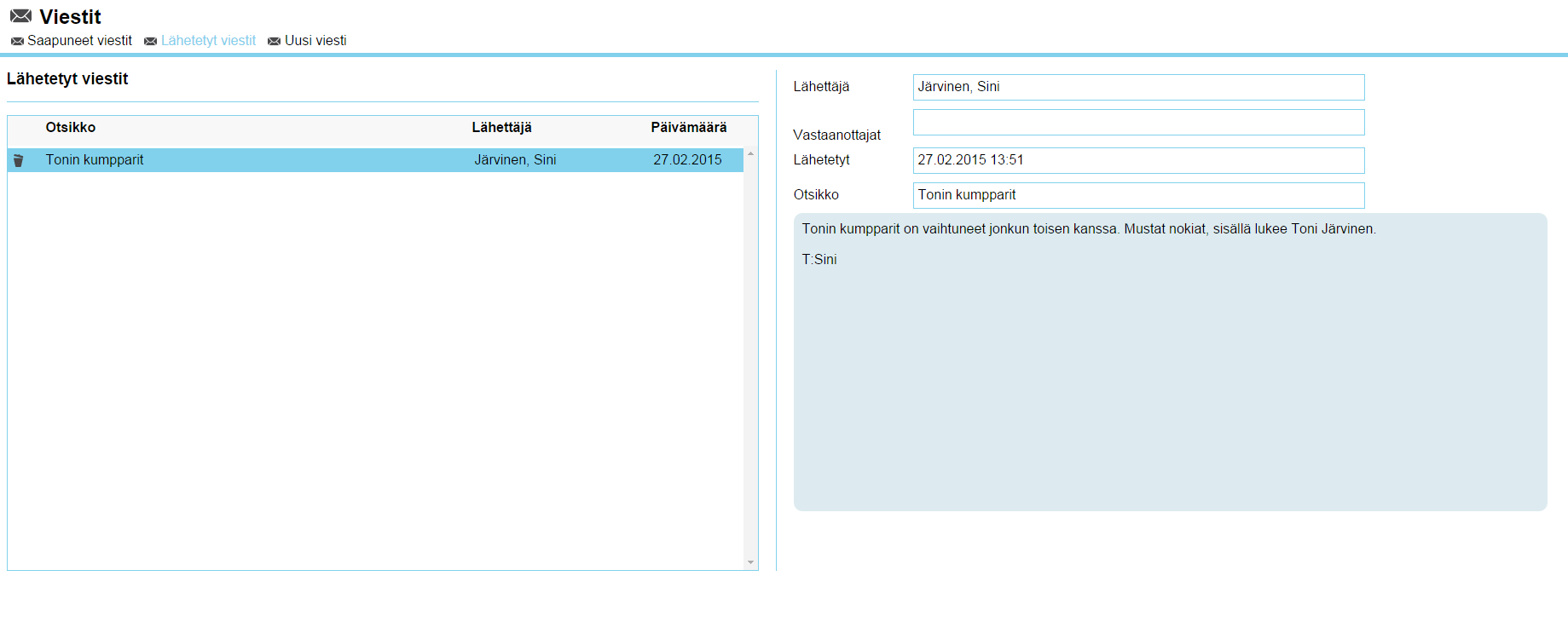Click the envelope icon beside Lähetetyt viestit
This screenshot has height=622, width=1568.
[x=150, y=41]
